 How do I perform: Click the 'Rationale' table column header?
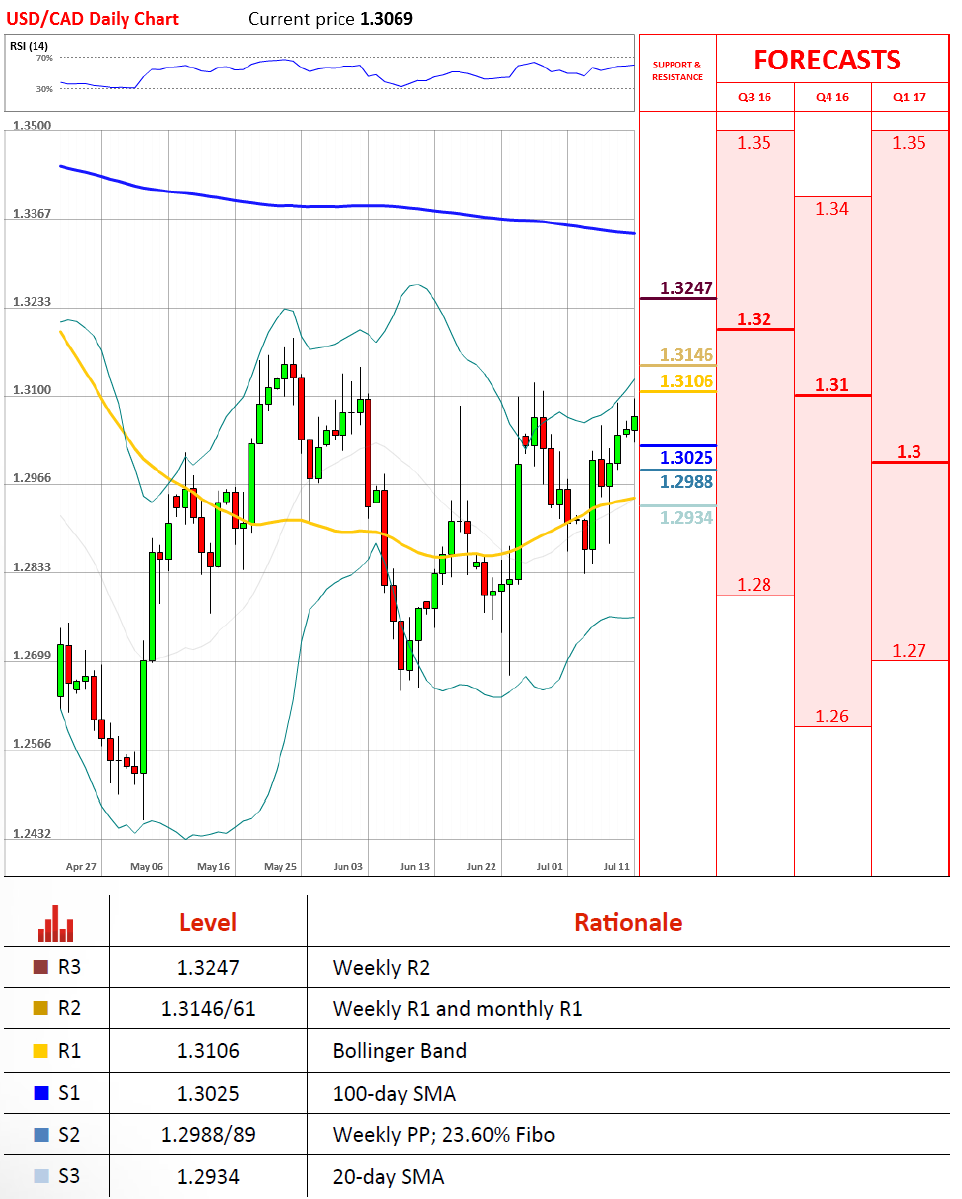point(629,922)
